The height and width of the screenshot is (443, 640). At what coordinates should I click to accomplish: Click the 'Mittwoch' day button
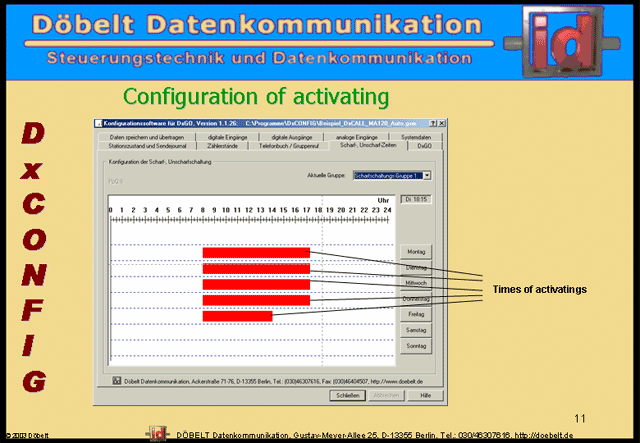pyautogui.click(x=416, y=283)
